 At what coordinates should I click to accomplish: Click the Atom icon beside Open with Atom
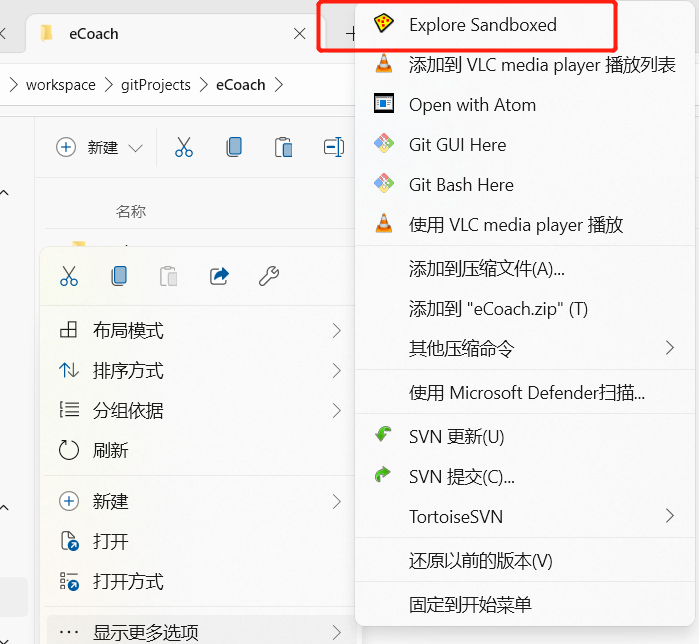tap(383, 103)
